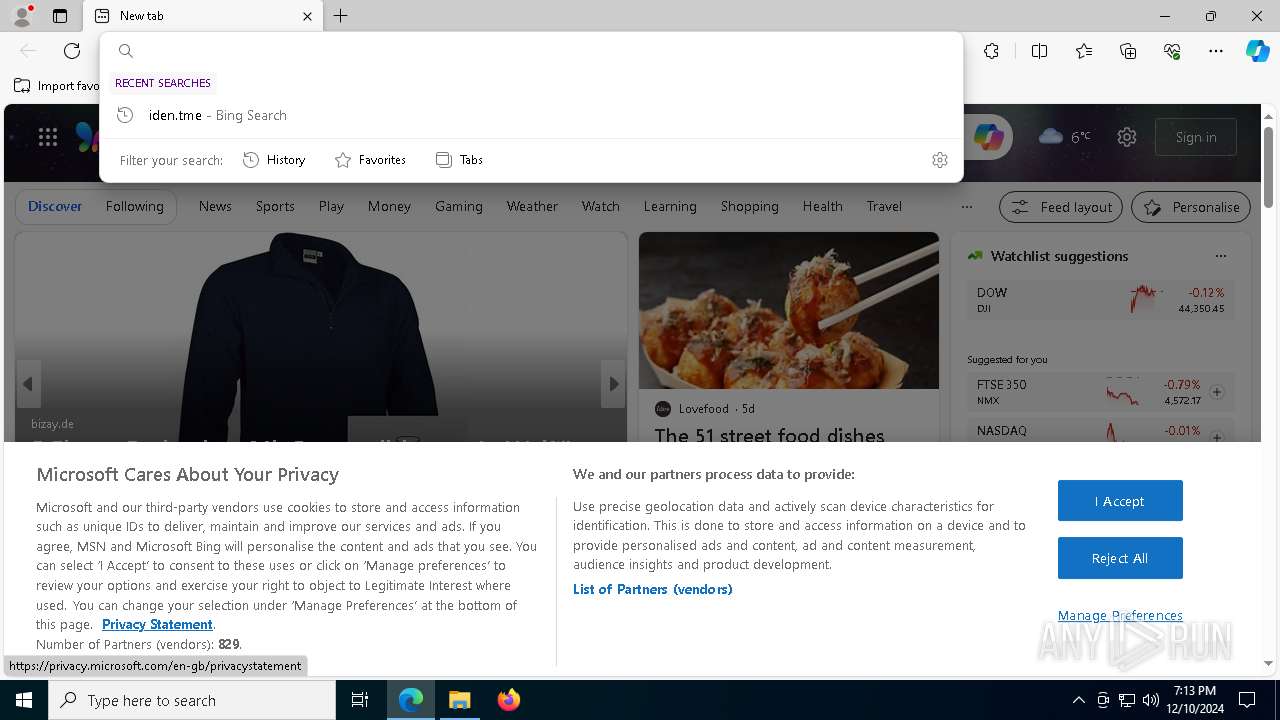Launch Firefox from taskbar
This screenshot has width=1280, height=720.
pyautogui.click(x=508, y=700)
